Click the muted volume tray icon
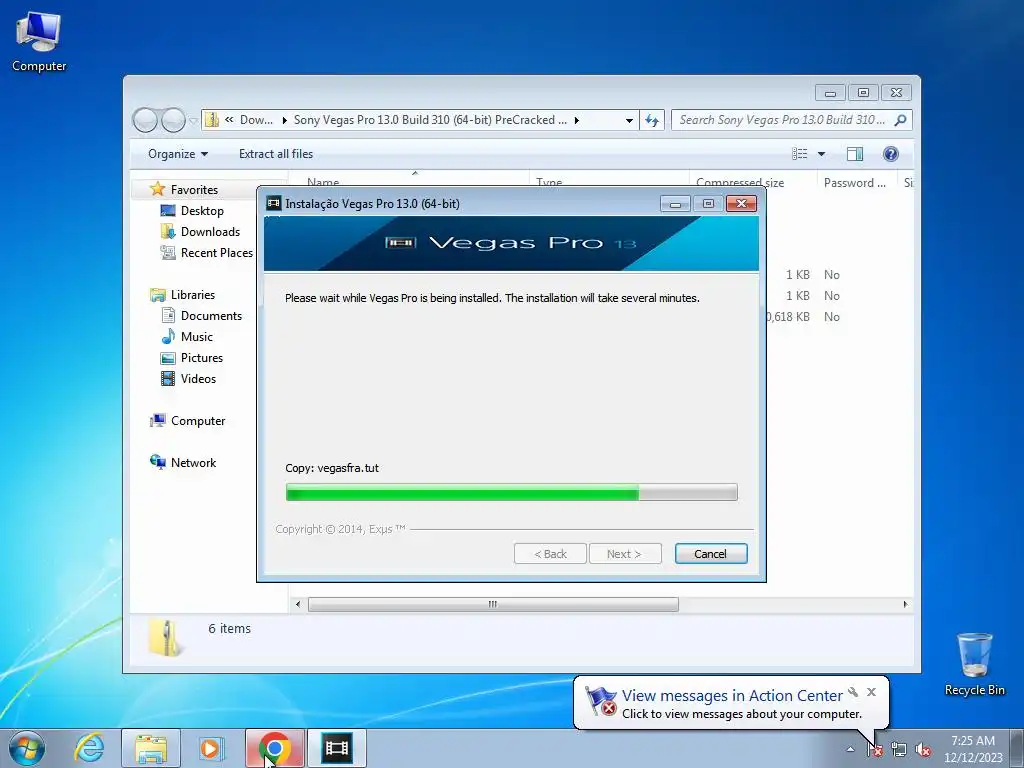This screenshot has width=1024, height=768. click(x=923, y=749)
